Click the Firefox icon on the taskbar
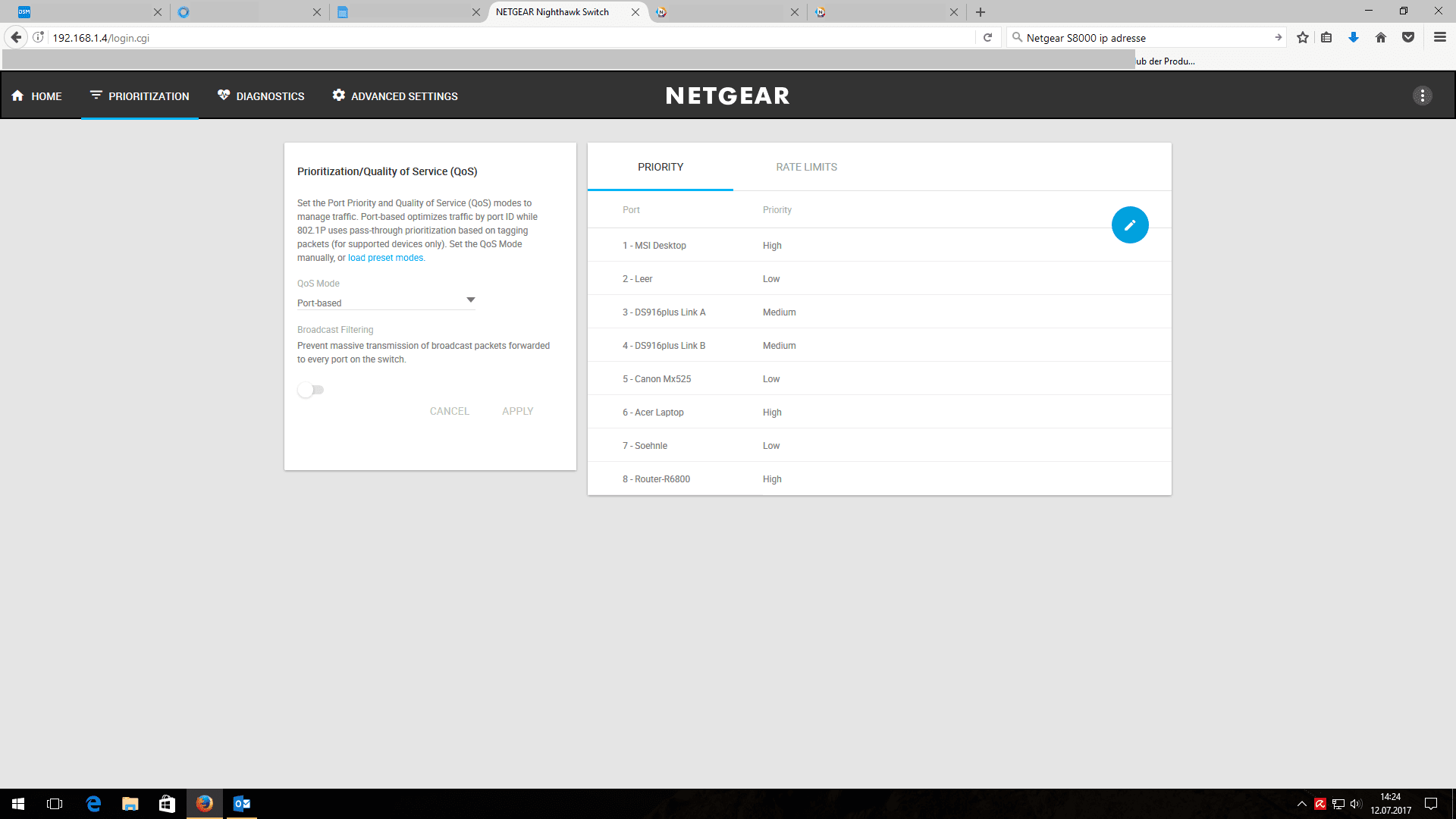The height and width of the screenshot is (819, 1456). 205,804
